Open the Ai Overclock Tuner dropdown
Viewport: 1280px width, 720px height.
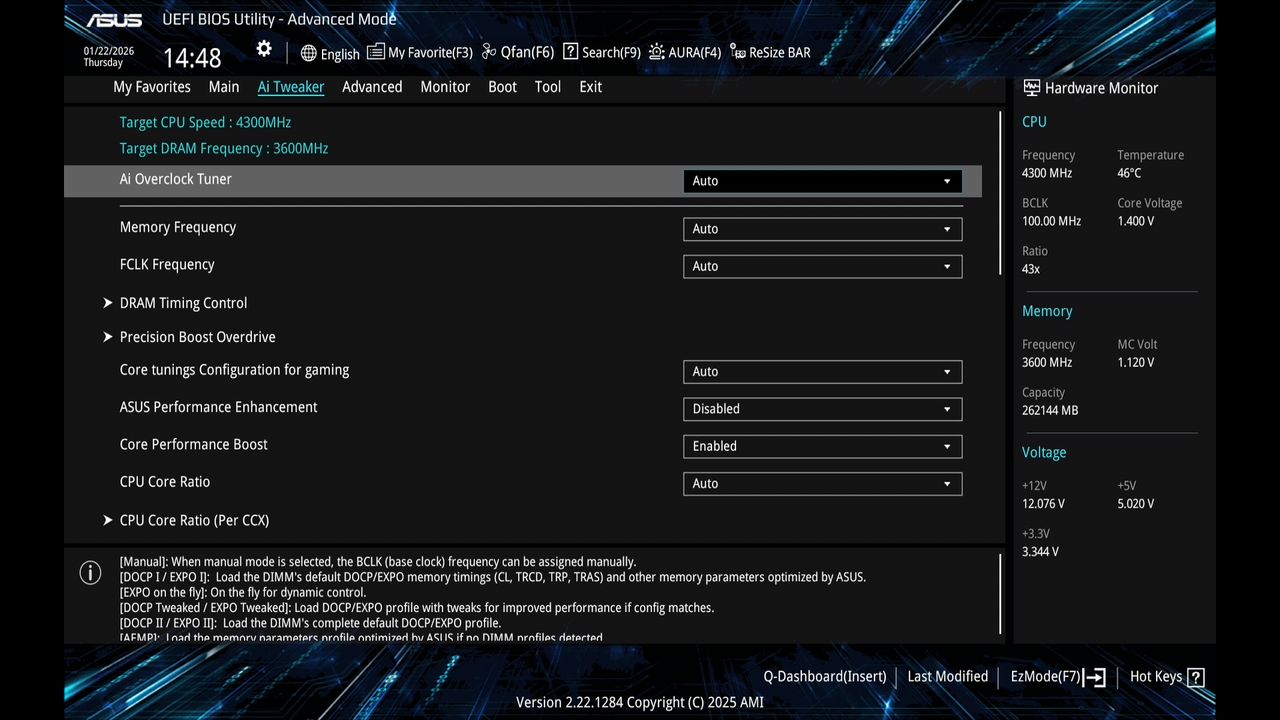tap(821, 181)
